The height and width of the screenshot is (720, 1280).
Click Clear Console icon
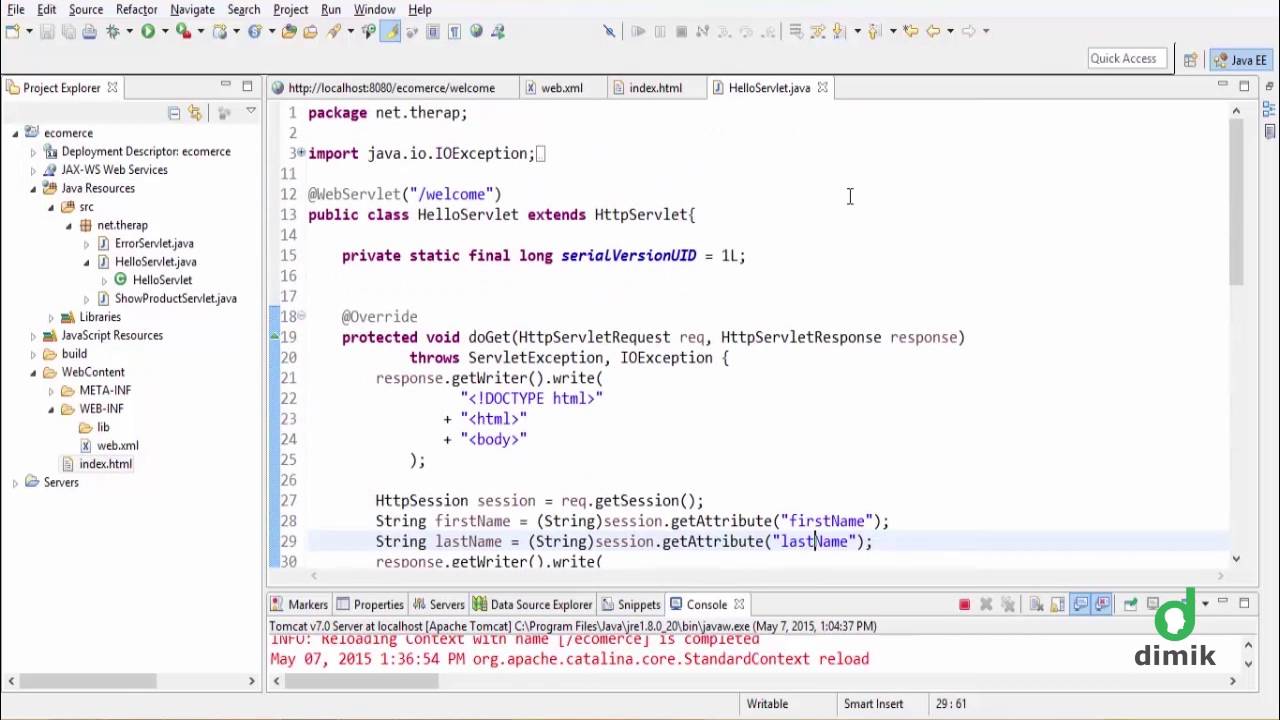pos(1036,604)
